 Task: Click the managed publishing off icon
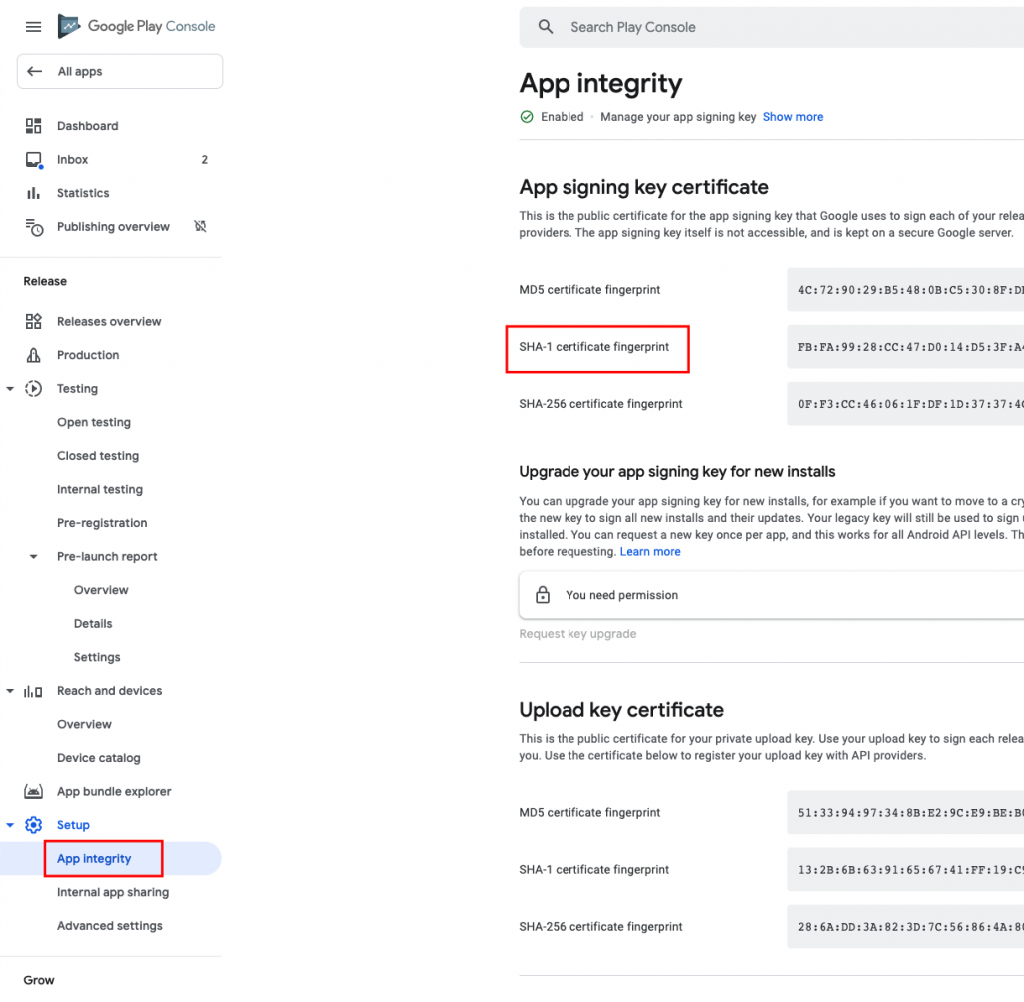(200, 227)
